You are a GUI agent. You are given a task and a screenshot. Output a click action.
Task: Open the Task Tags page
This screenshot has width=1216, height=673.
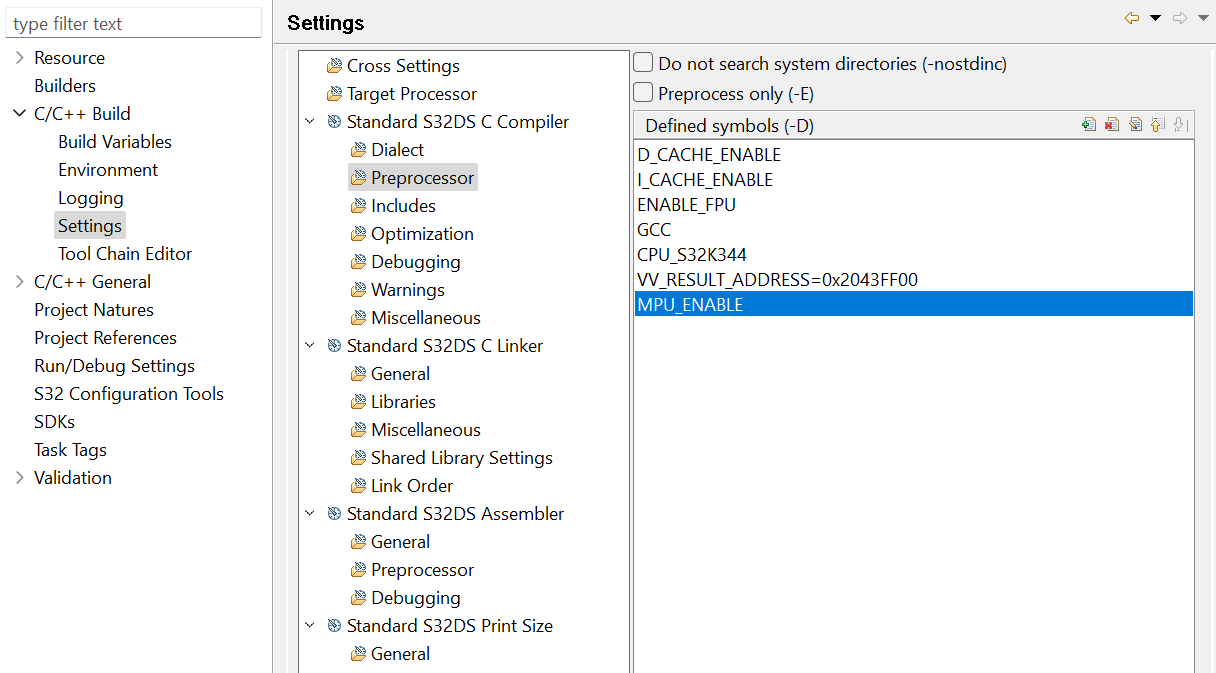[x=70, y=450]
